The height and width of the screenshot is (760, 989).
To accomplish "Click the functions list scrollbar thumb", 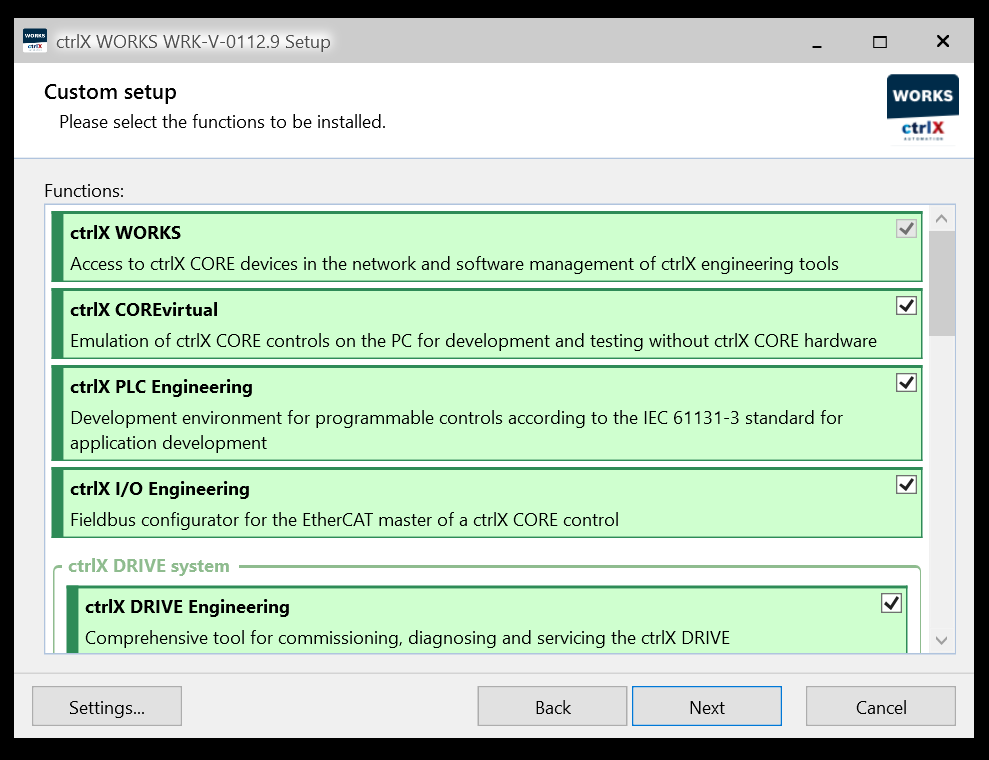I will pyautogui.click(x=942, y=284).
